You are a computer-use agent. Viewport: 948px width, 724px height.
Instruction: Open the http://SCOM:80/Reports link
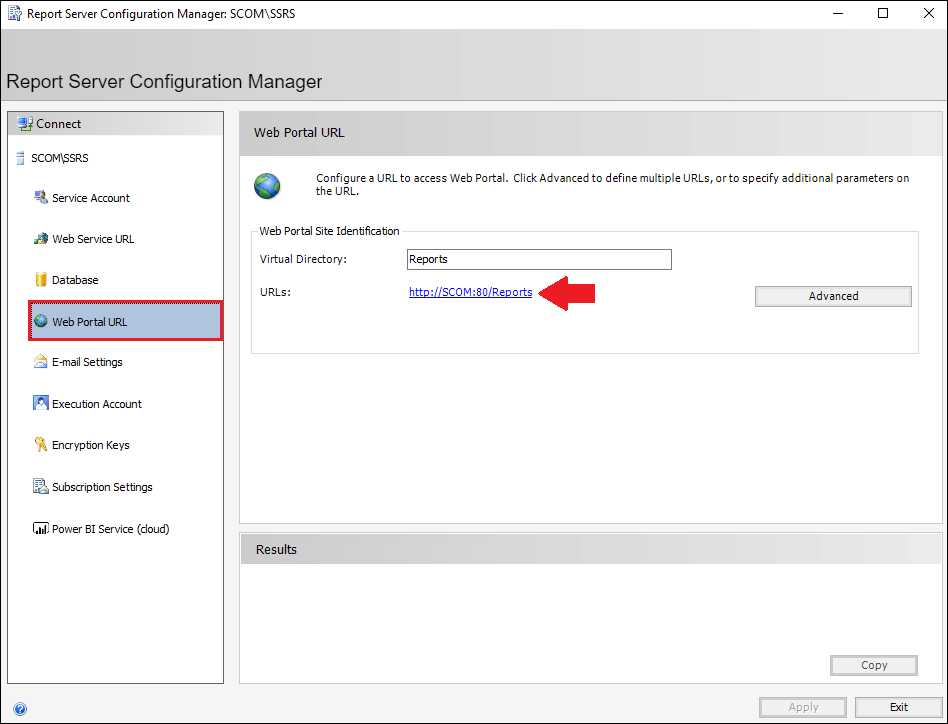coord(470,293)
